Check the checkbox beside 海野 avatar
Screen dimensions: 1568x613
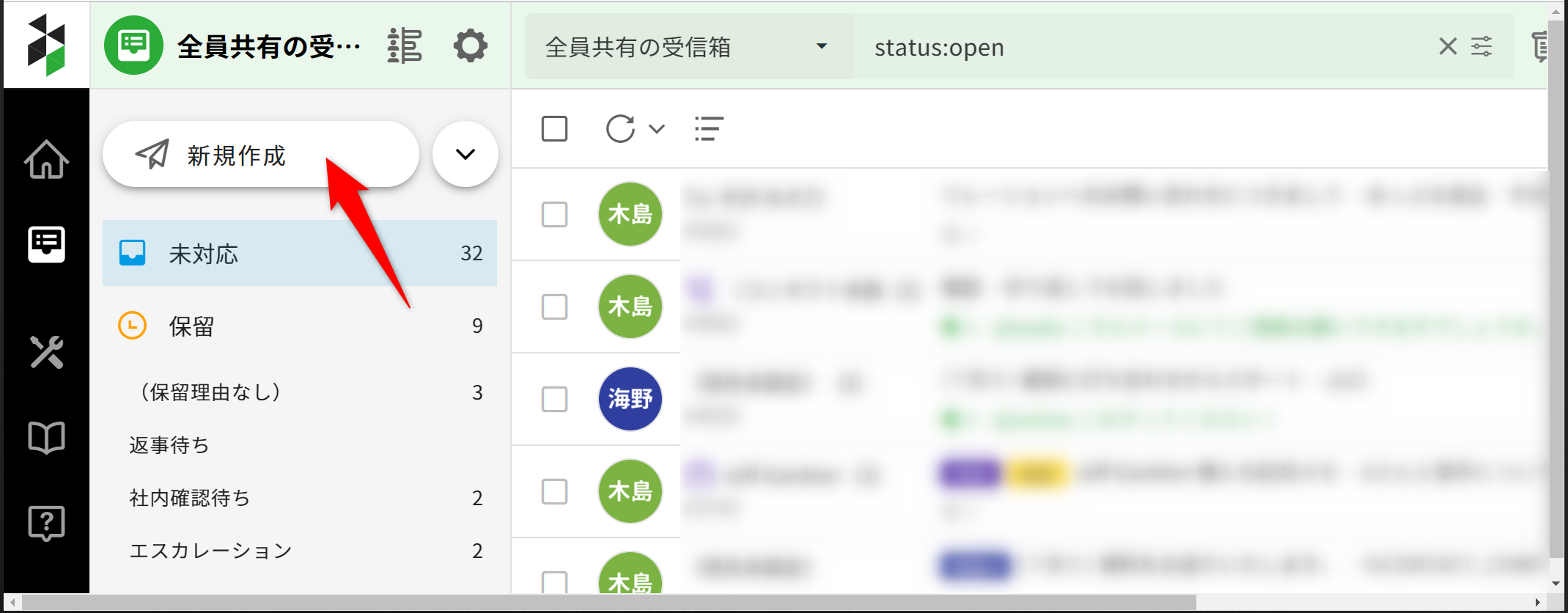[554, 400]
